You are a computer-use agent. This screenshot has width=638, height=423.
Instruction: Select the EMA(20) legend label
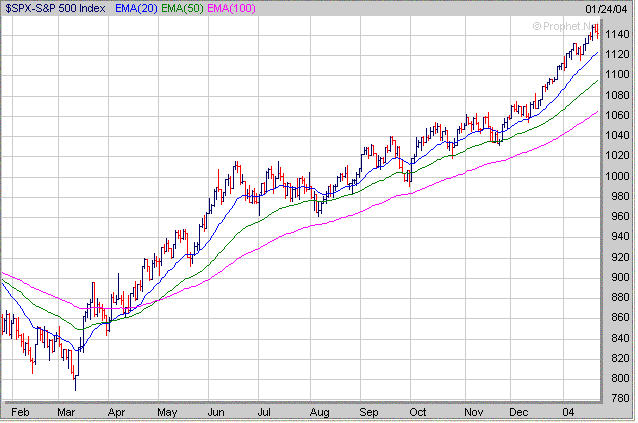click(x=136, y=9)
